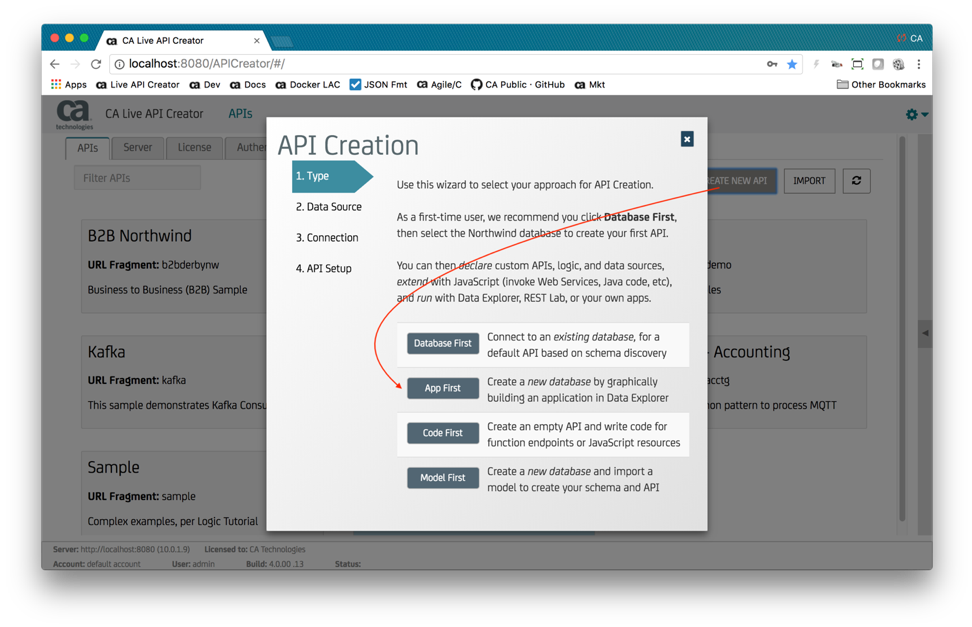Close the API Creation dialog
This screenshot has height=627, width=972.
click(687, 139)
